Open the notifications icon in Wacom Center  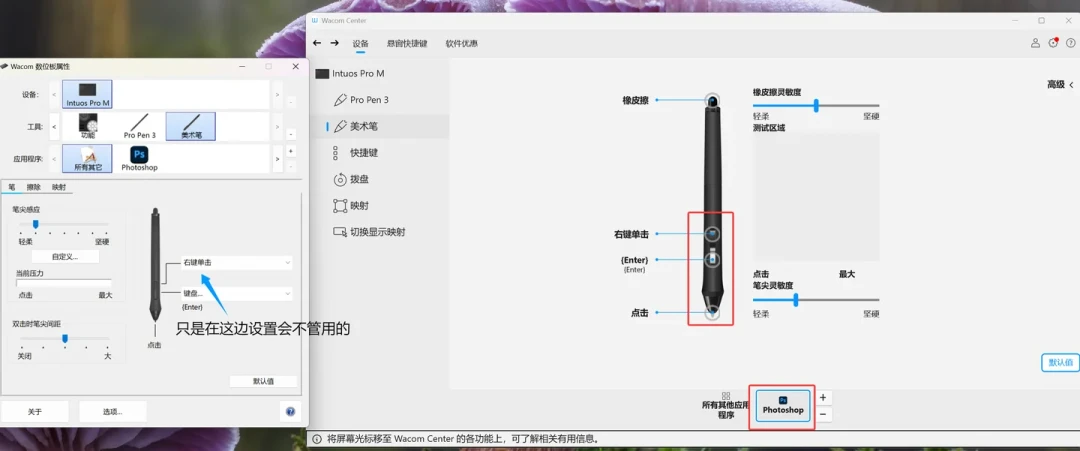coord(1053,43)
